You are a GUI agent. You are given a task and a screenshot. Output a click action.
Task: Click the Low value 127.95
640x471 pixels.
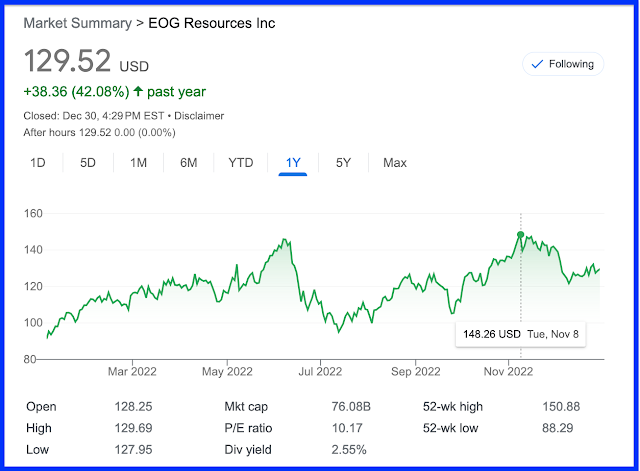click(x=133, y=450)
